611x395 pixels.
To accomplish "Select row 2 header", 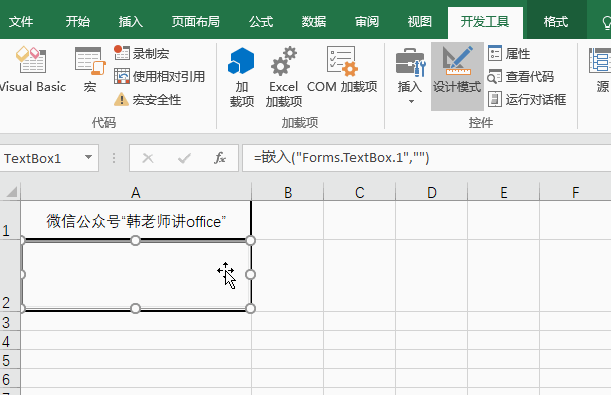I will click(x=10, y=275).
